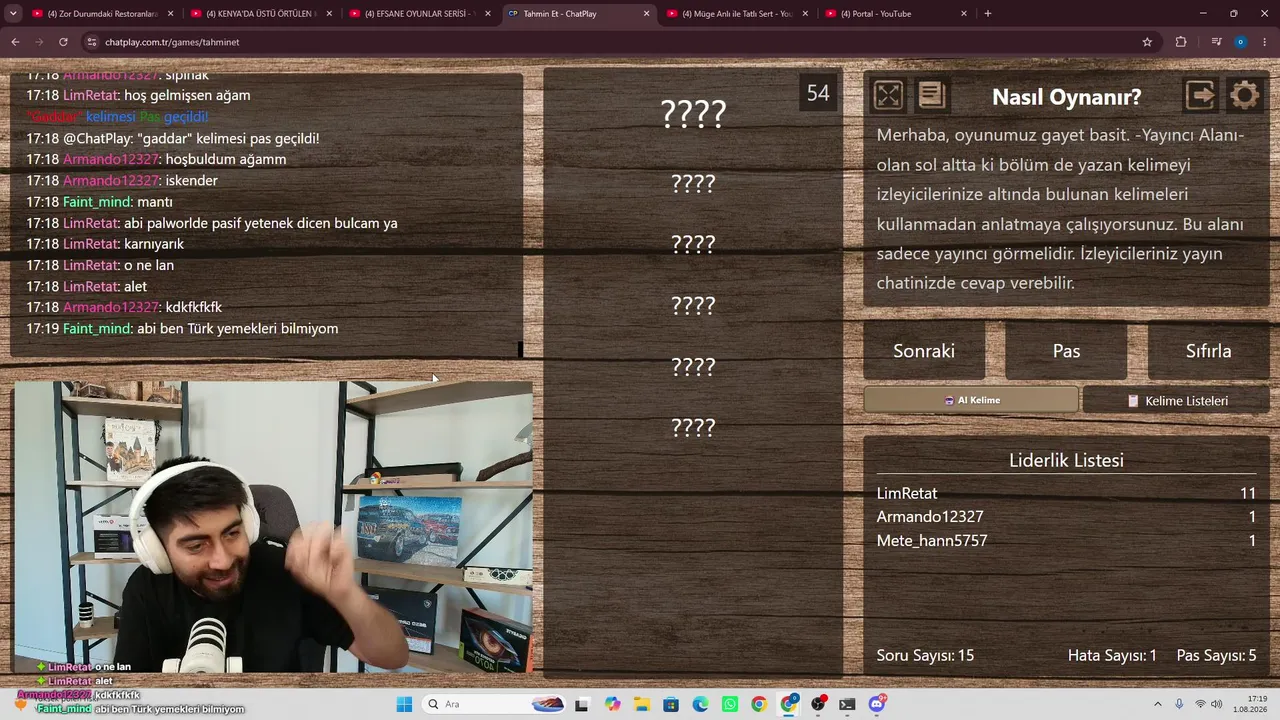
Task: Go back to the previous page
Action: point(15,42)
